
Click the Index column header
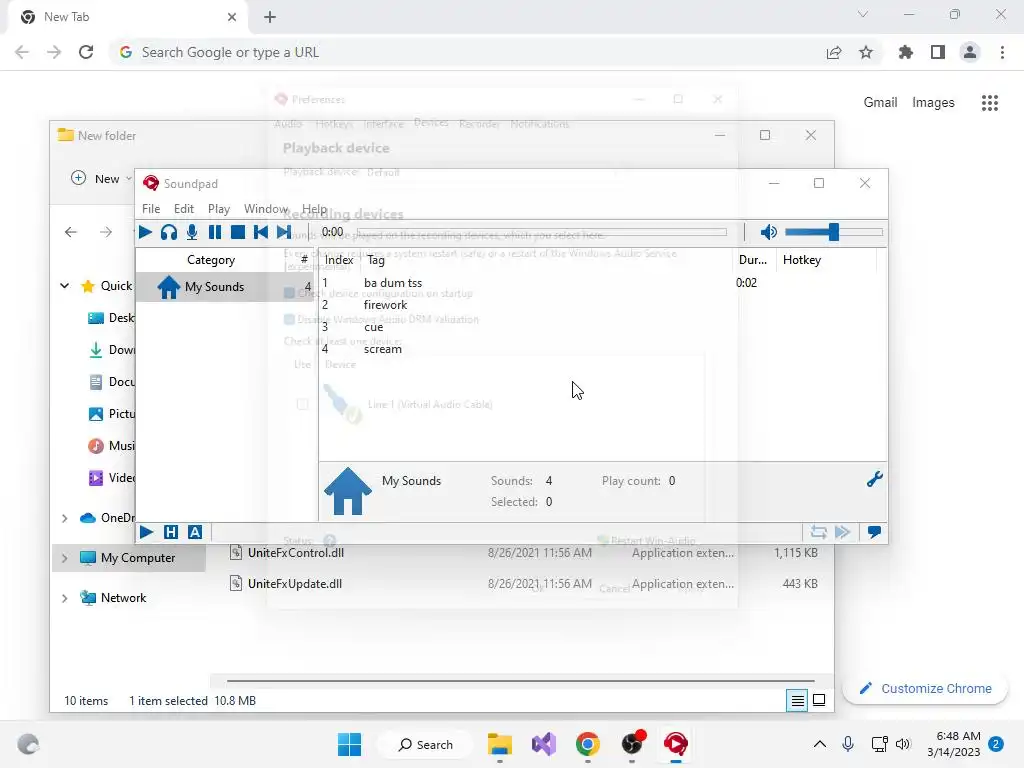coord(339,260)
